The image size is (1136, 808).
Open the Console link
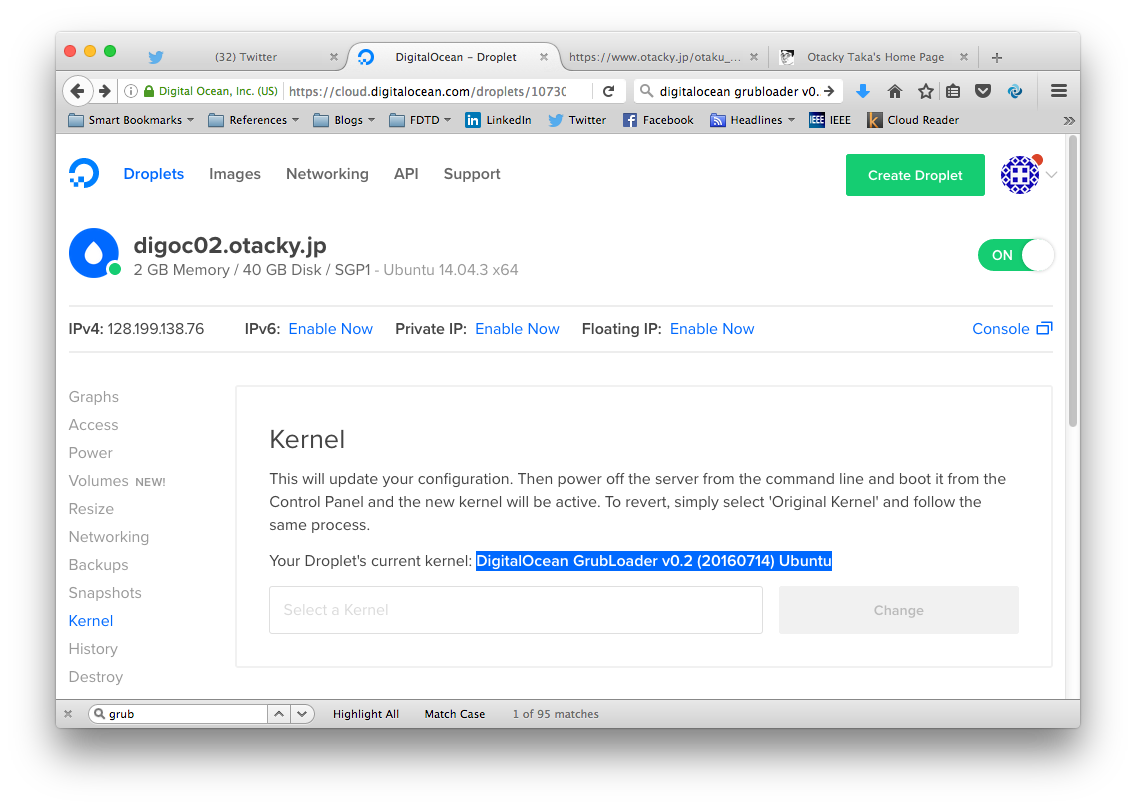tap(1012, 329)
